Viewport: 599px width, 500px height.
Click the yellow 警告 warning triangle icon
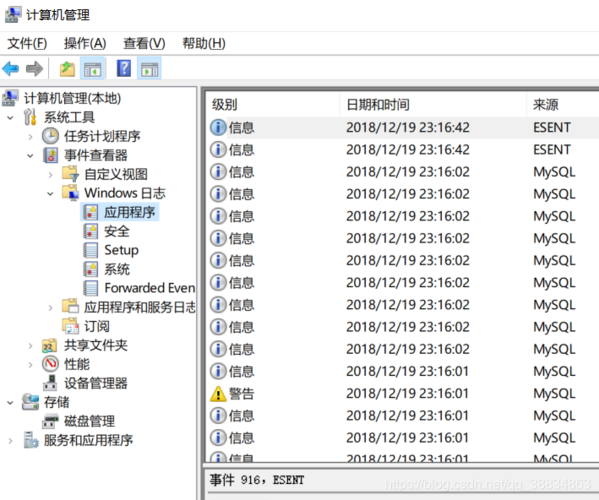pyautogui.click(x=219, y=393)
